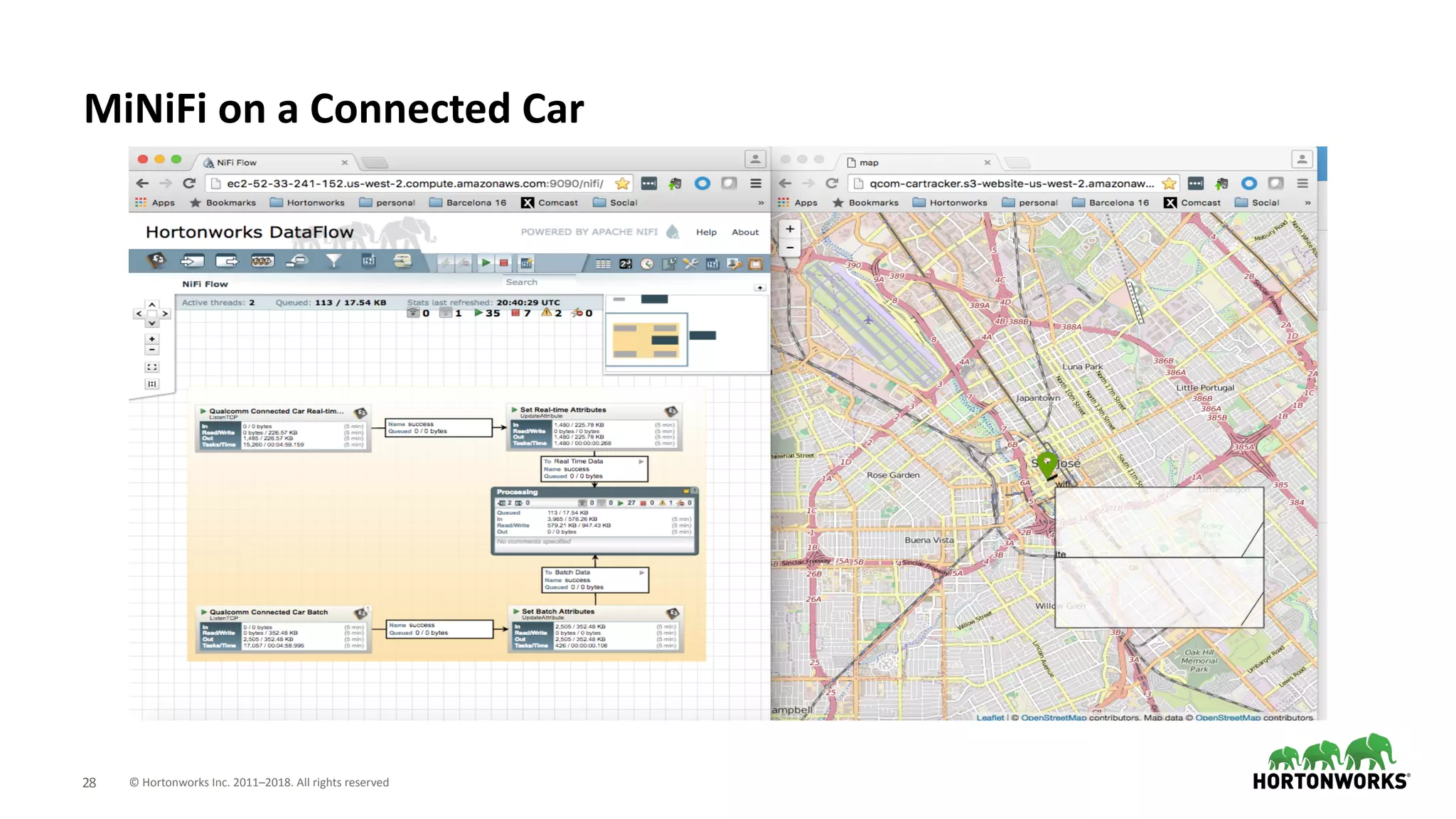
Task: Select Set Real-time Attributes processor
Action: coord(595,427)
